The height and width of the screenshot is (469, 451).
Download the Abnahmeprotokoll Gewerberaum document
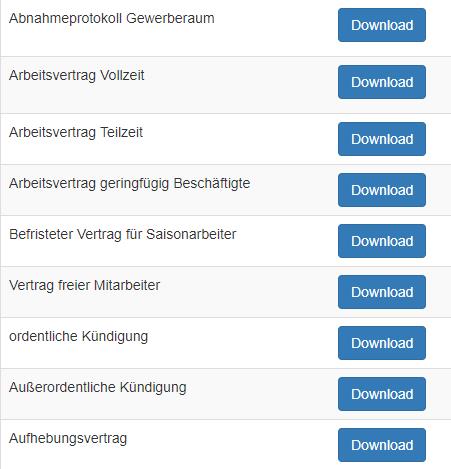click(382, 25)
